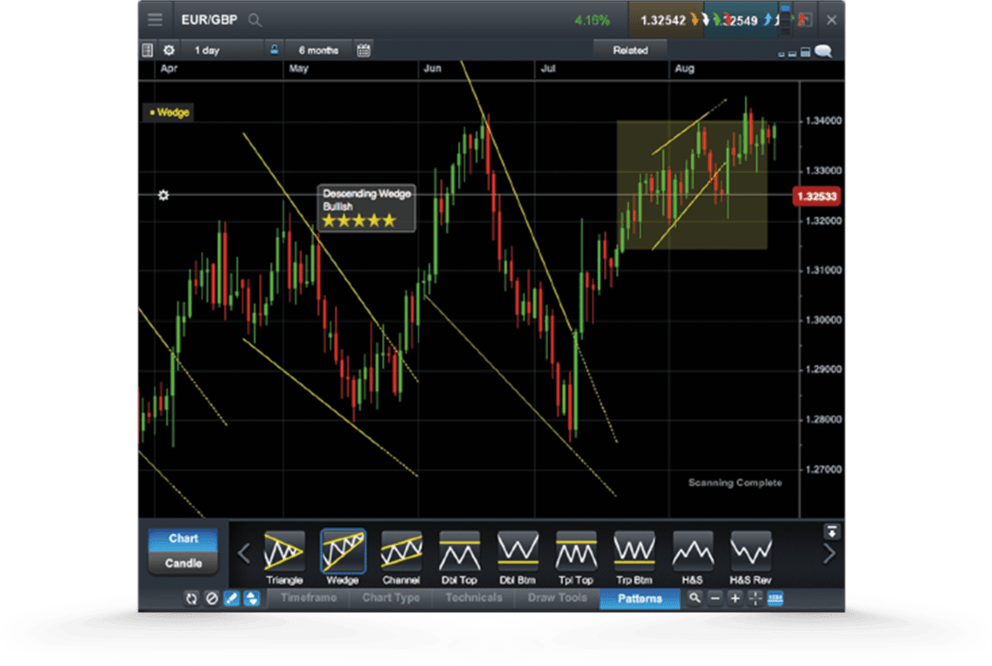Open the 6 months range dropdown
Image resolution: width=992 pixels, height=666 pixels.
click(317, 50)
